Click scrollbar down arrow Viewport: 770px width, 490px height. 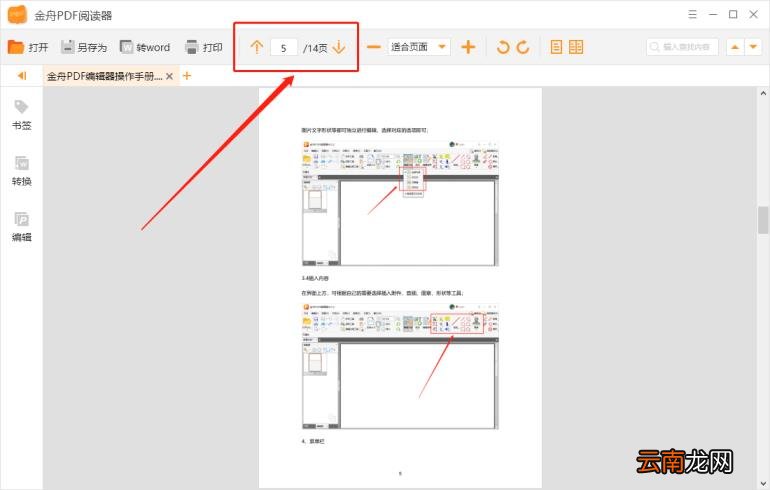[x=763, y=484]
